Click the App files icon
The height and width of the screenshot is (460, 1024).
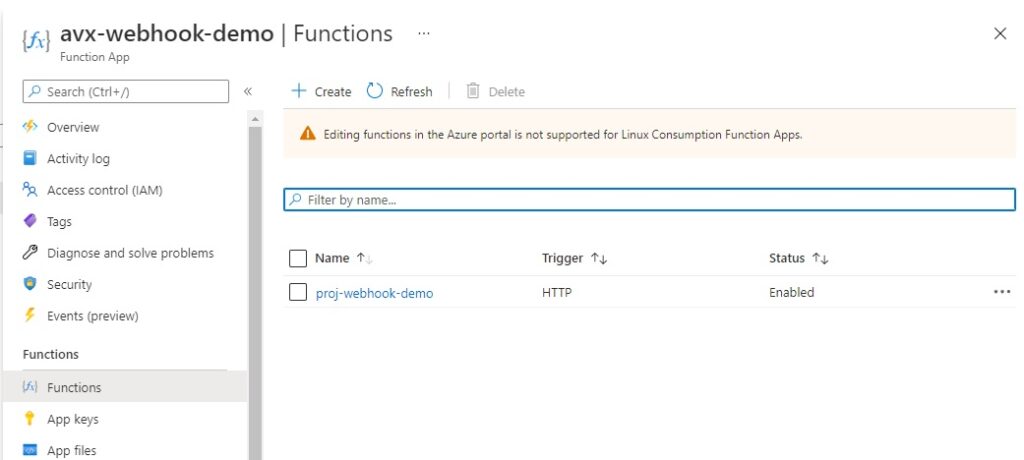click(30, 450)
